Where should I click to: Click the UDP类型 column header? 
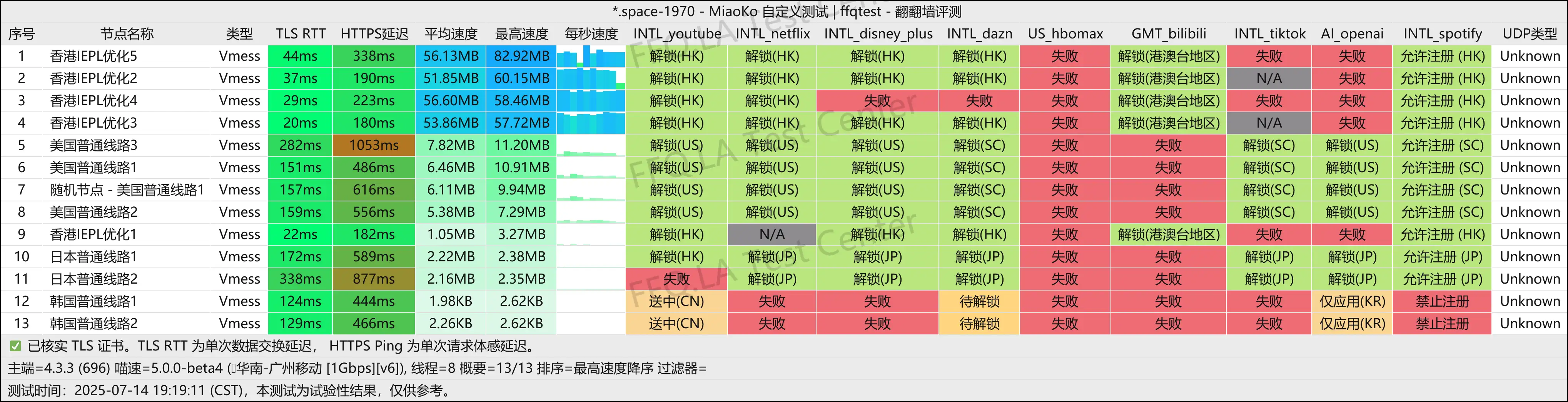click(1530, 34)
